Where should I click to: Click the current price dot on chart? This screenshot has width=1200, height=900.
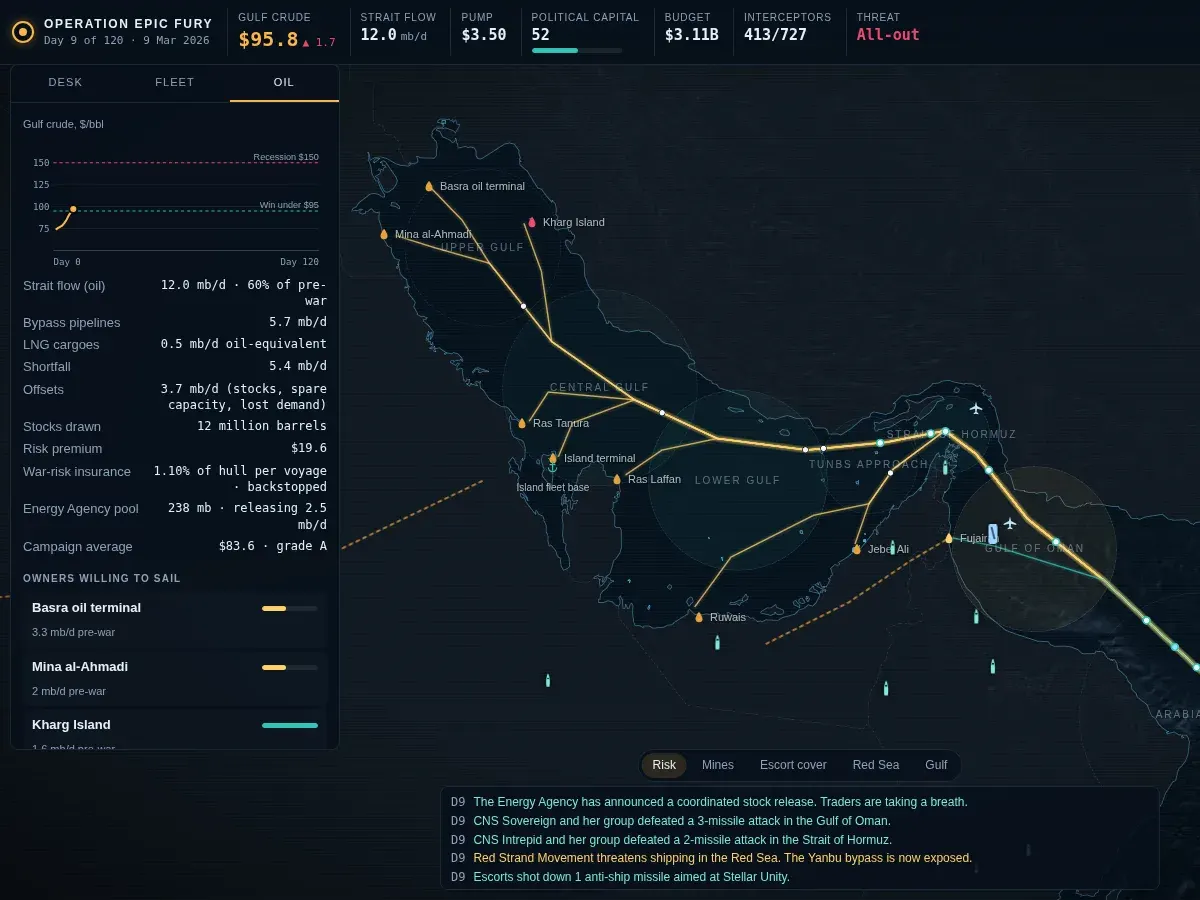[x=73, y=209]
